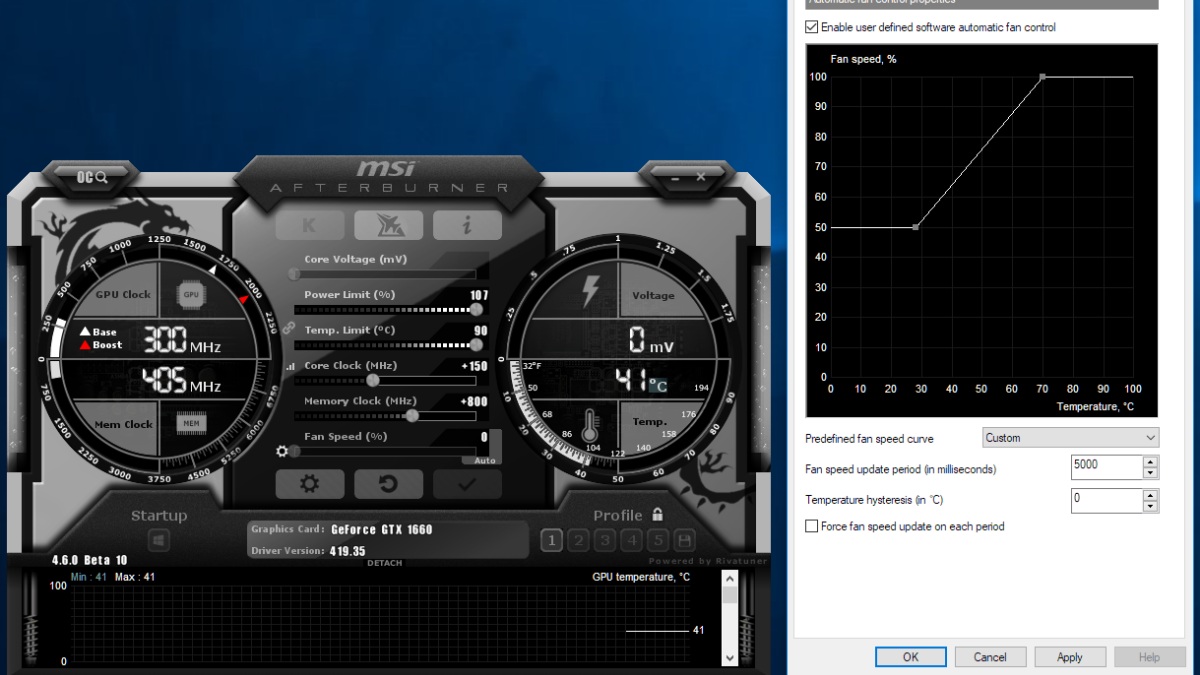The height and width of the screenshot is (675, 1200).
Task: Close the Afterburner window
Action: coord(700,177)
